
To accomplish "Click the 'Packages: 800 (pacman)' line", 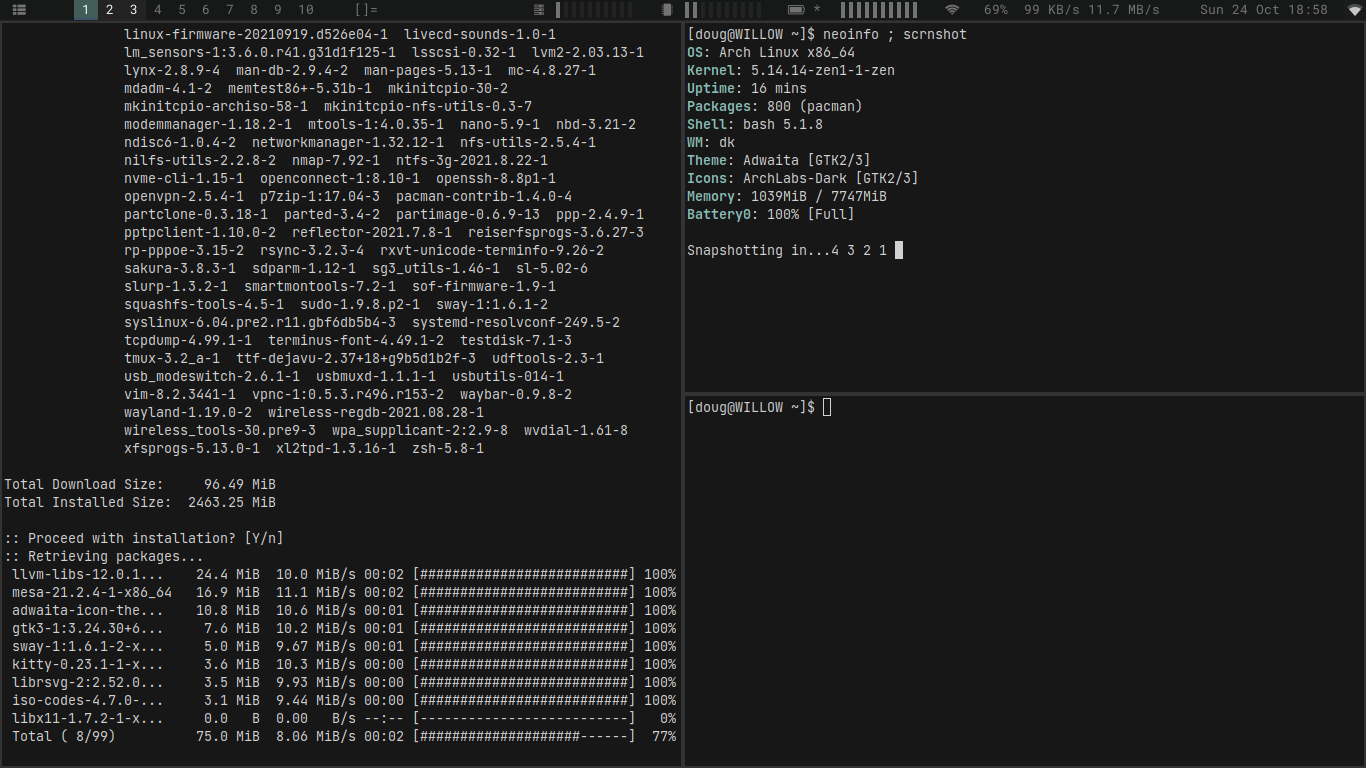I will [775, 107].
